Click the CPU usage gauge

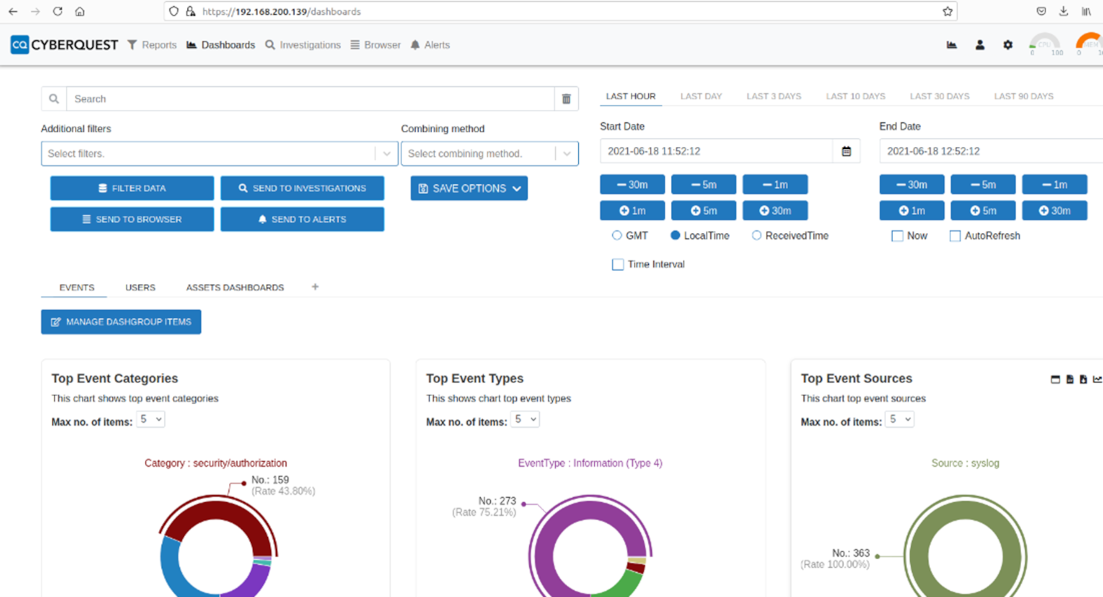coord(1044,44)
